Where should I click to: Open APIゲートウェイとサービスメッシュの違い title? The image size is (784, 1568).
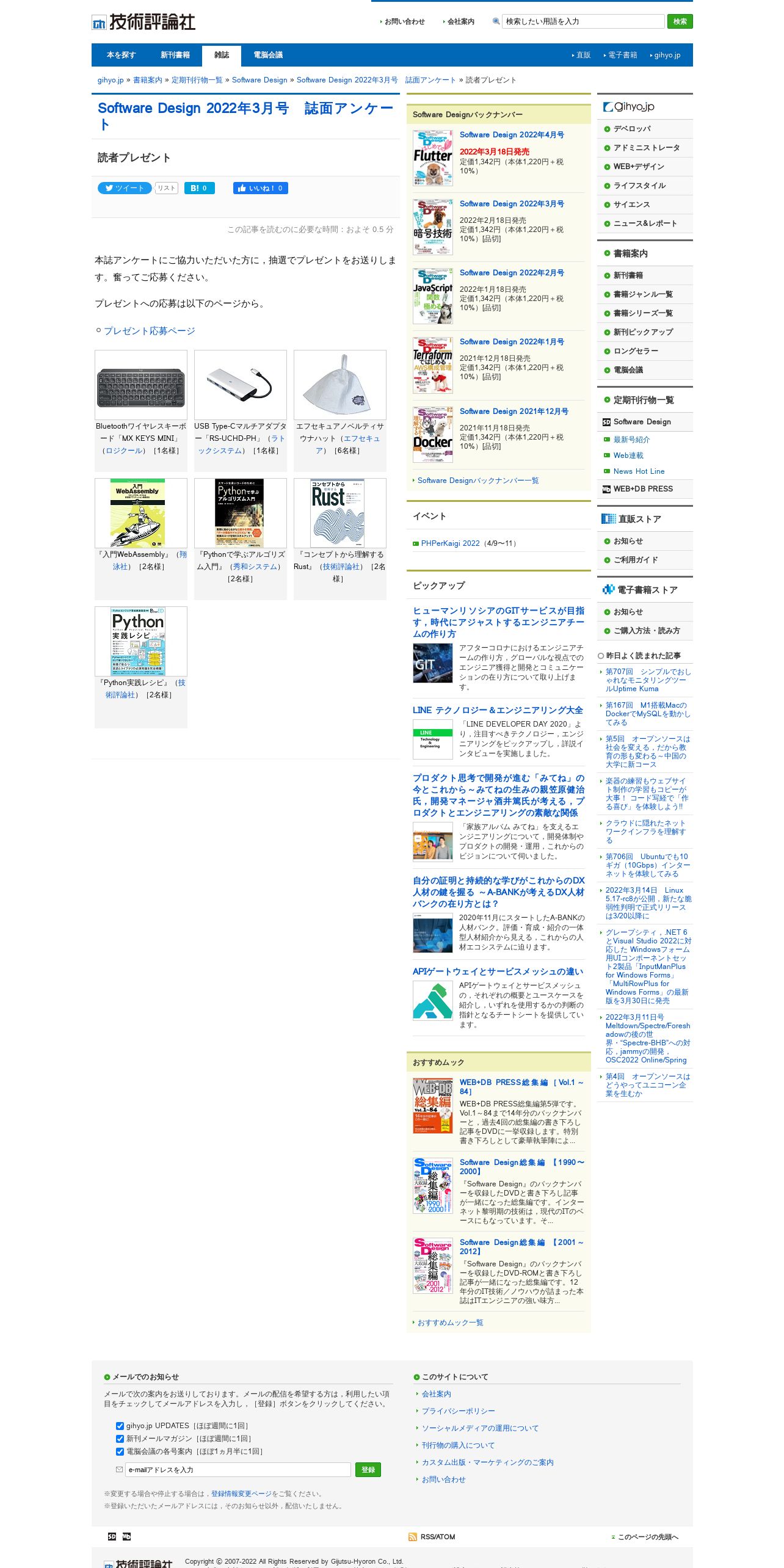pyautogui.click(x=498, y=971)
